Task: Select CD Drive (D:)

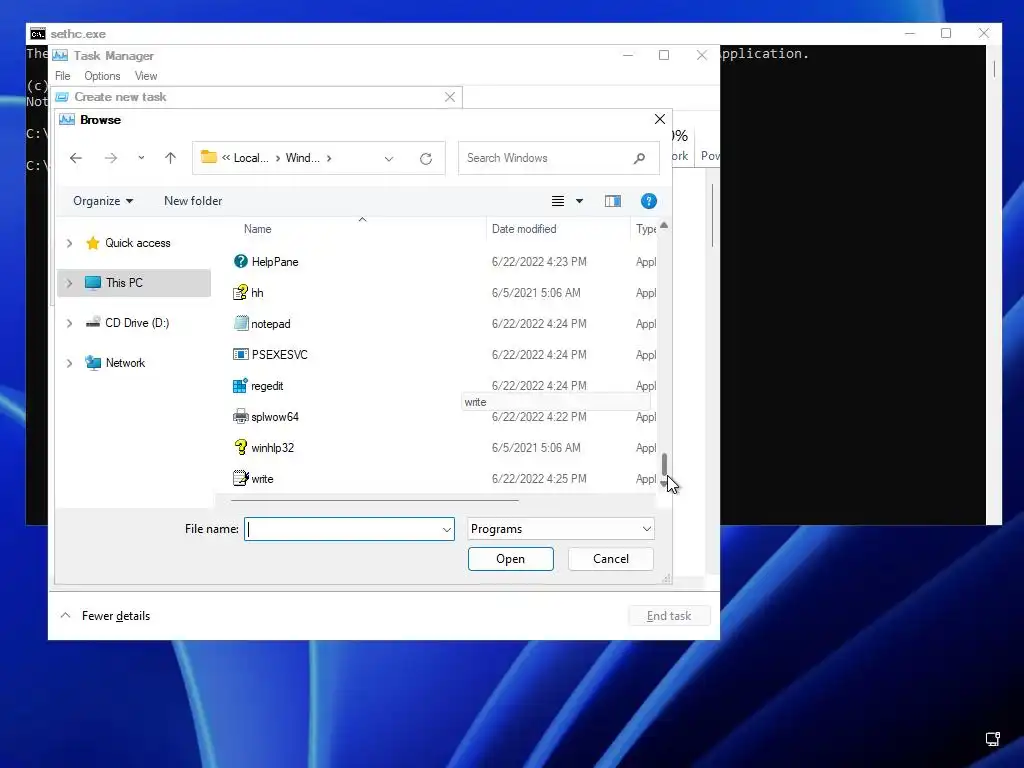Action: [x=137, y=323]
